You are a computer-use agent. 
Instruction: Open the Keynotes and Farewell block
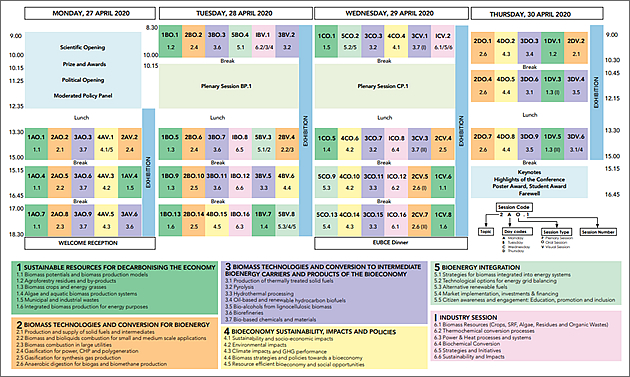[529, 182]
